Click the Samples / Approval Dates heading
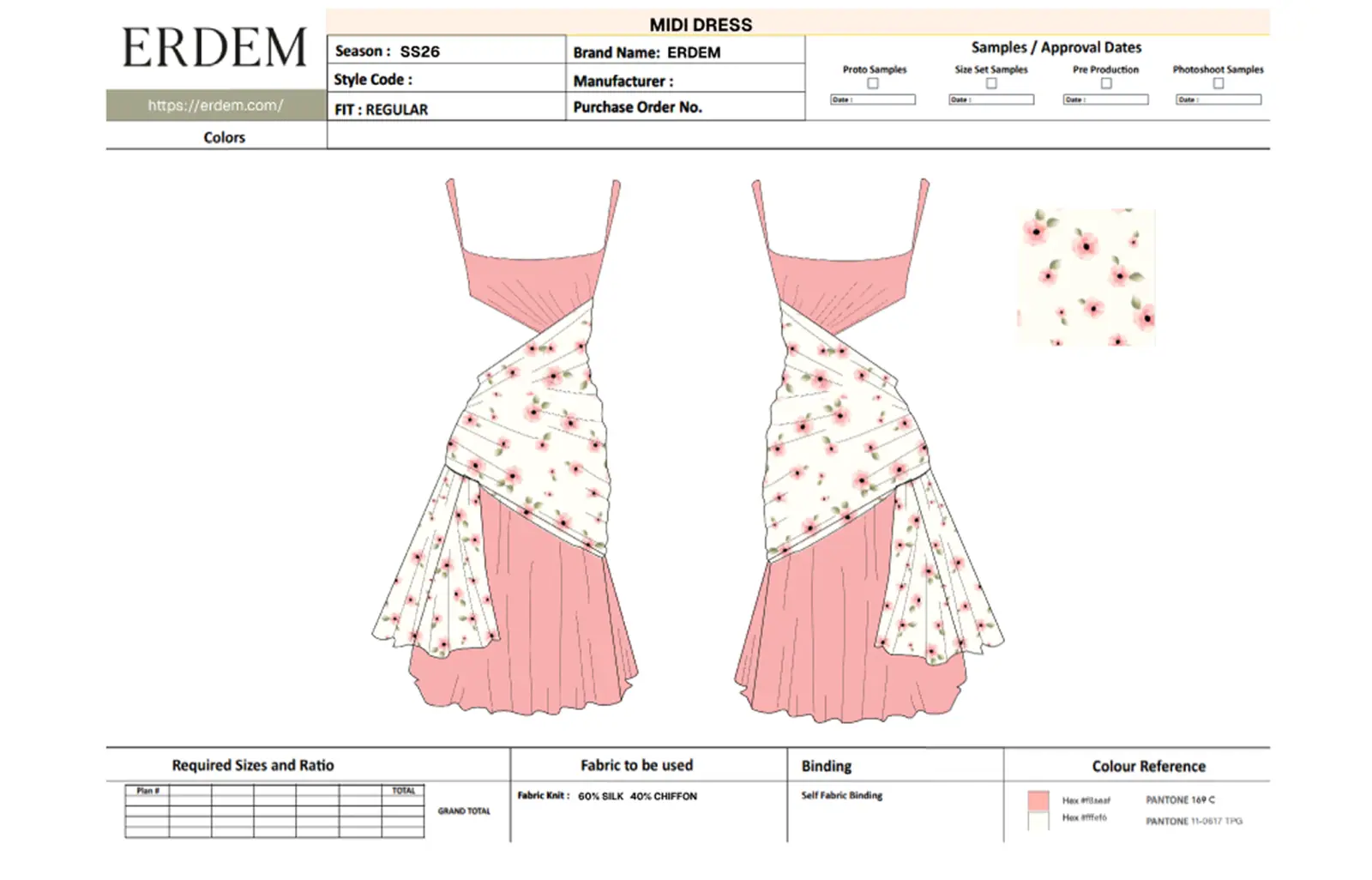This screenshot has width=1372, height=880. [1056, 47]
